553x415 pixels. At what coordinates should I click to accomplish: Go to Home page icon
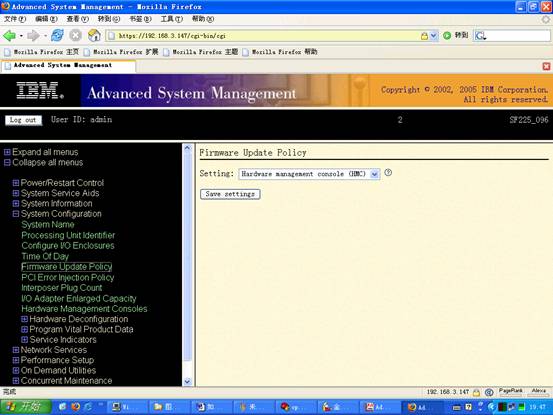[94, 35]
